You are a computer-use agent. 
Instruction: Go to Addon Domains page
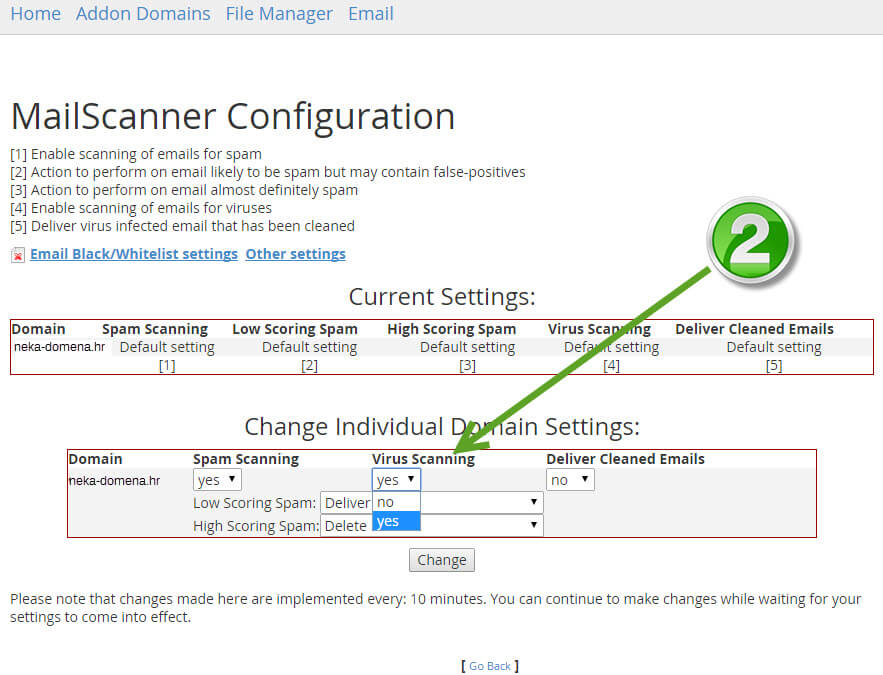[x=143, y=14]
